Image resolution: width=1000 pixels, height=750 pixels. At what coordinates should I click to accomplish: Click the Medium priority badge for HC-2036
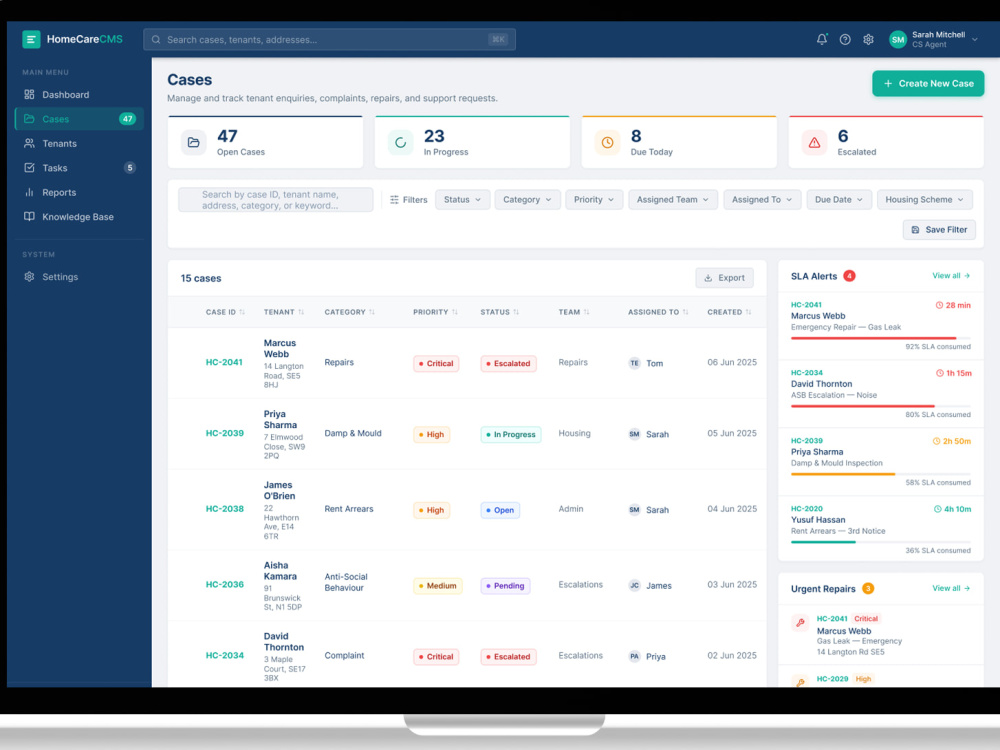point(438,585)
